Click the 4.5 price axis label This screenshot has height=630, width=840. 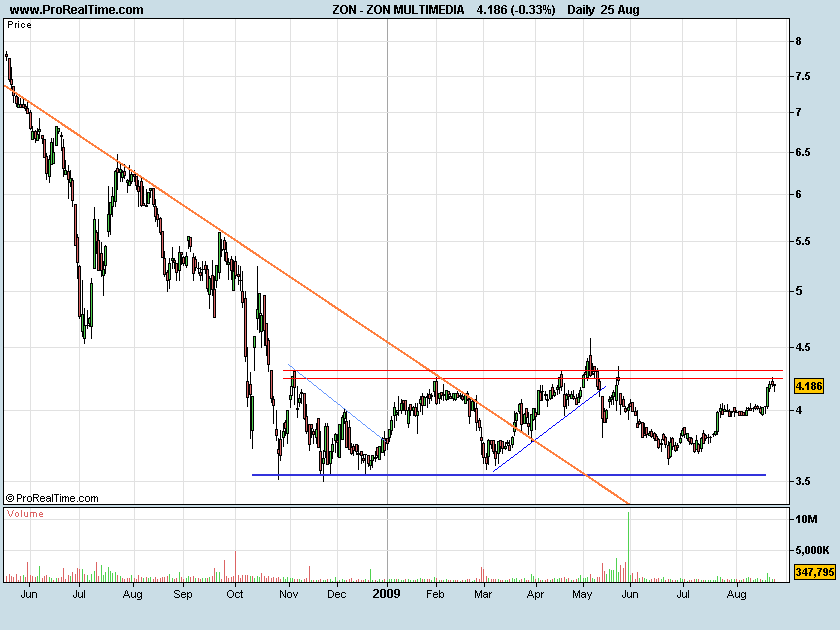pos(803,348)
